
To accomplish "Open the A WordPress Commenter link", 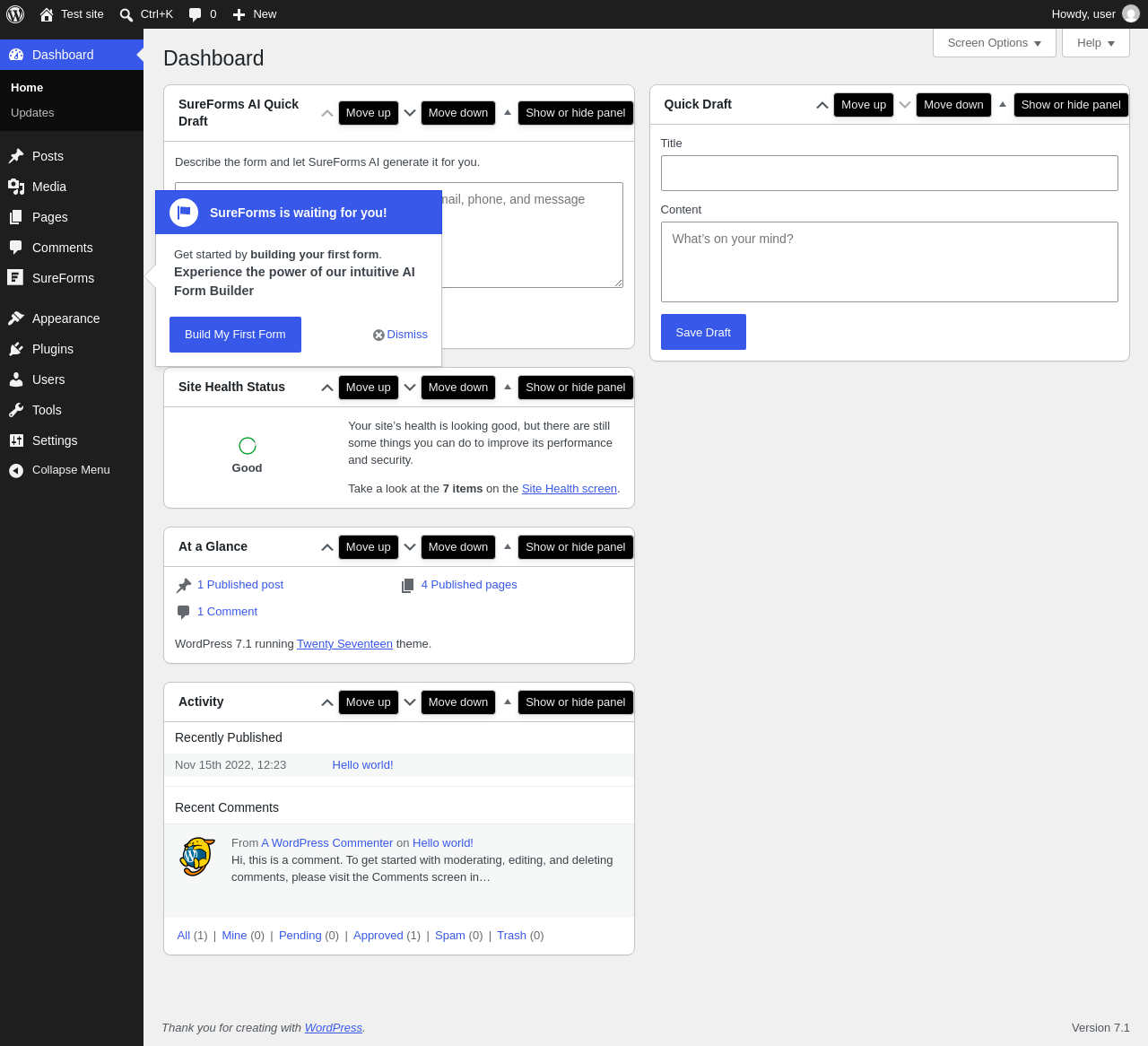I will coord(327,843).
